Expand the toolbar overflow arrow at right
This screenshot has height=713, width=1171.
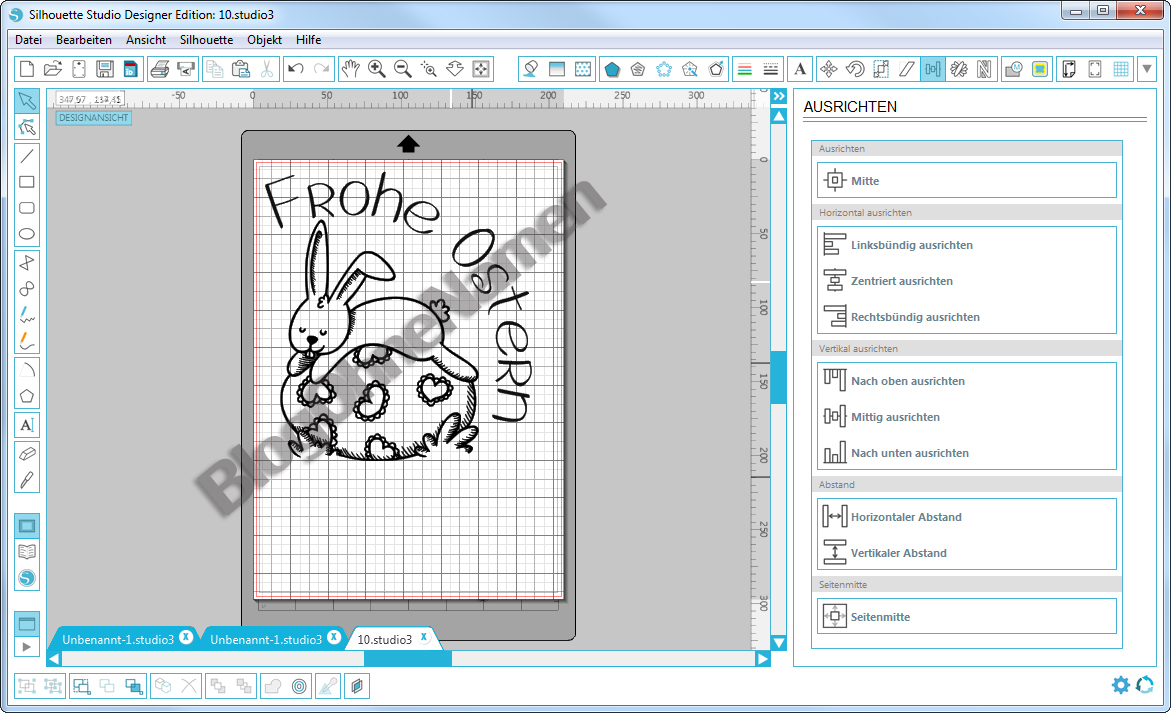tap(1148, 69)
